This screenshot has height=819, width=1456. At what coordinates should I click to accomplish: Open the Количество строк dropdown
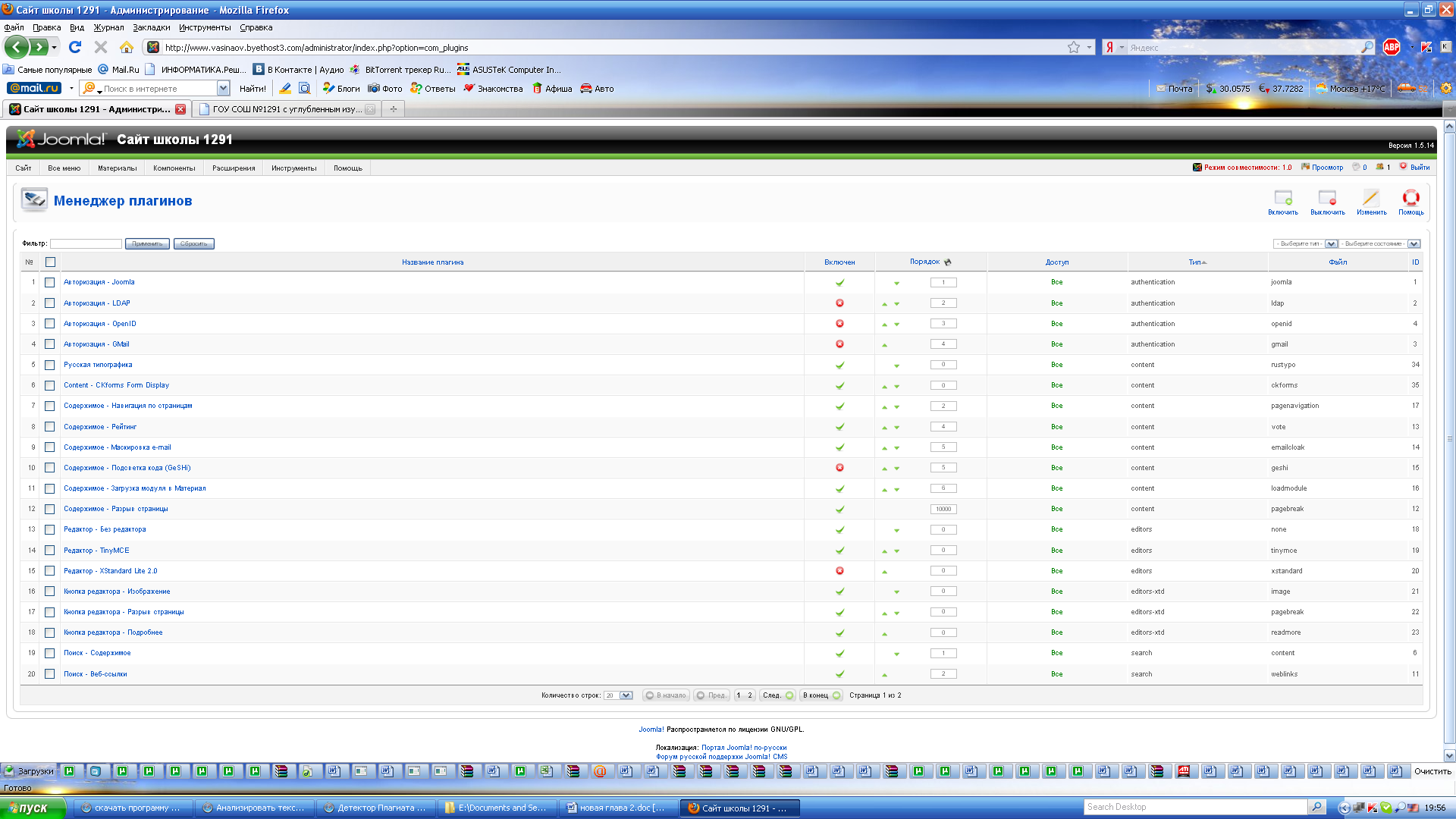click(x=618, y=695)
